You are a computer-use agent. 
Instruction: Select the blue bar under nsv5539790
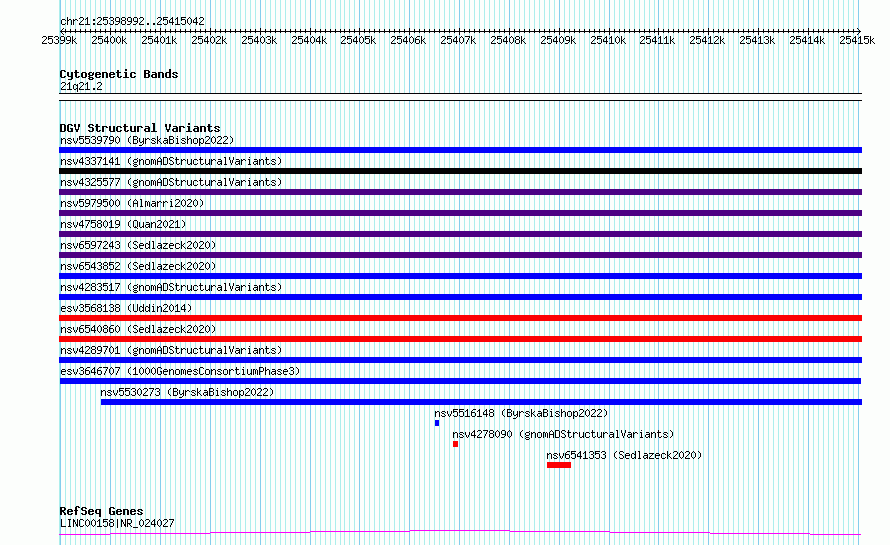click(x=460, y=150)
